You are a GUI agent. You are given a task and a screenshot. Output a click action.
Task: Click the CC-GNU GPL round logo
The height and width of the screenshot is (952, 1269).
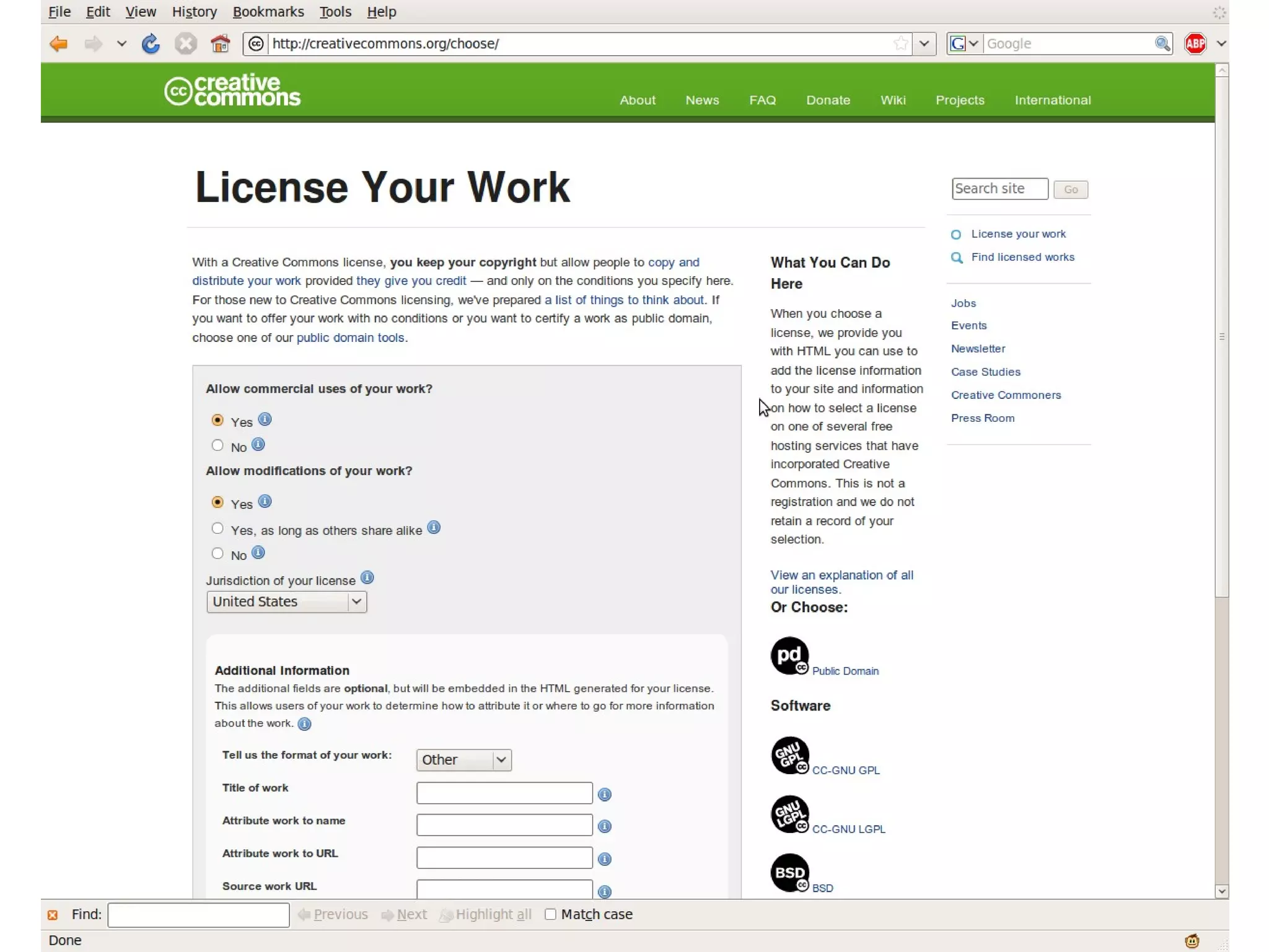pos(789,755)
